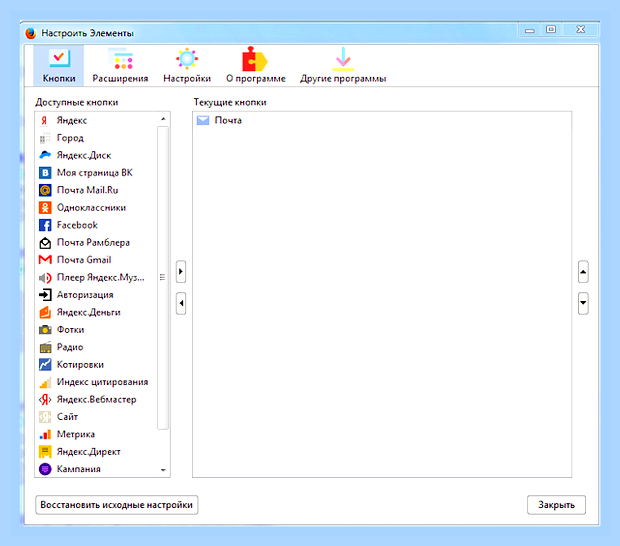Viewport: 620px width, 546px height.
Task: Click the scroll up arrow of available buttons
Action: click(x=163, y=119)
